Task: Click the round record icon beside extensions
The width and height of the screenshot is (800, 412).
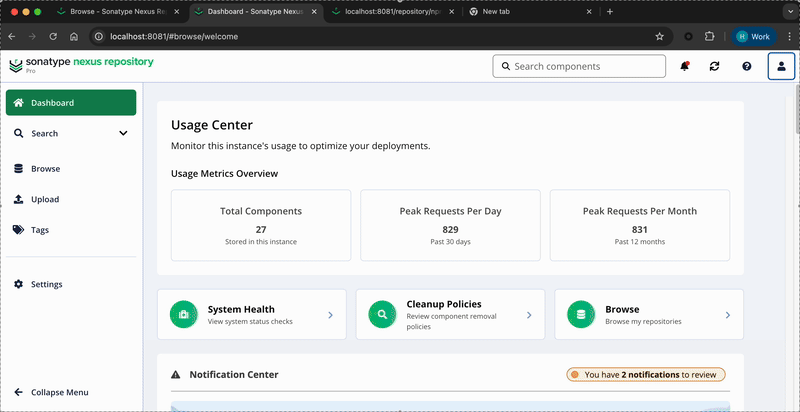Action: (688, 37)
